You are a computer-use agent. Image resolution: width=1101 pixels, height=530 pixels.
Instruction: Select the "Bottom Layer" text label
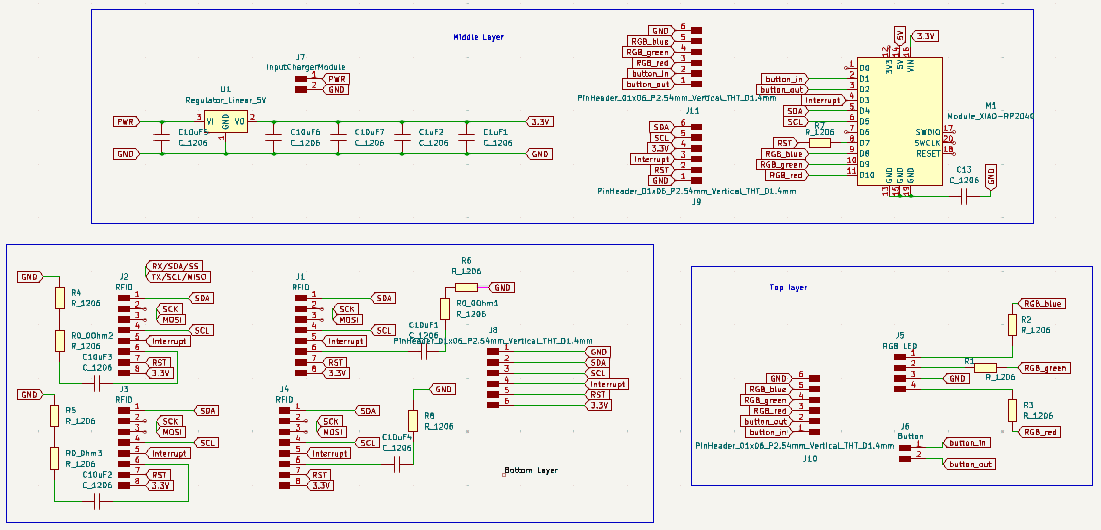tap(532, 470)
